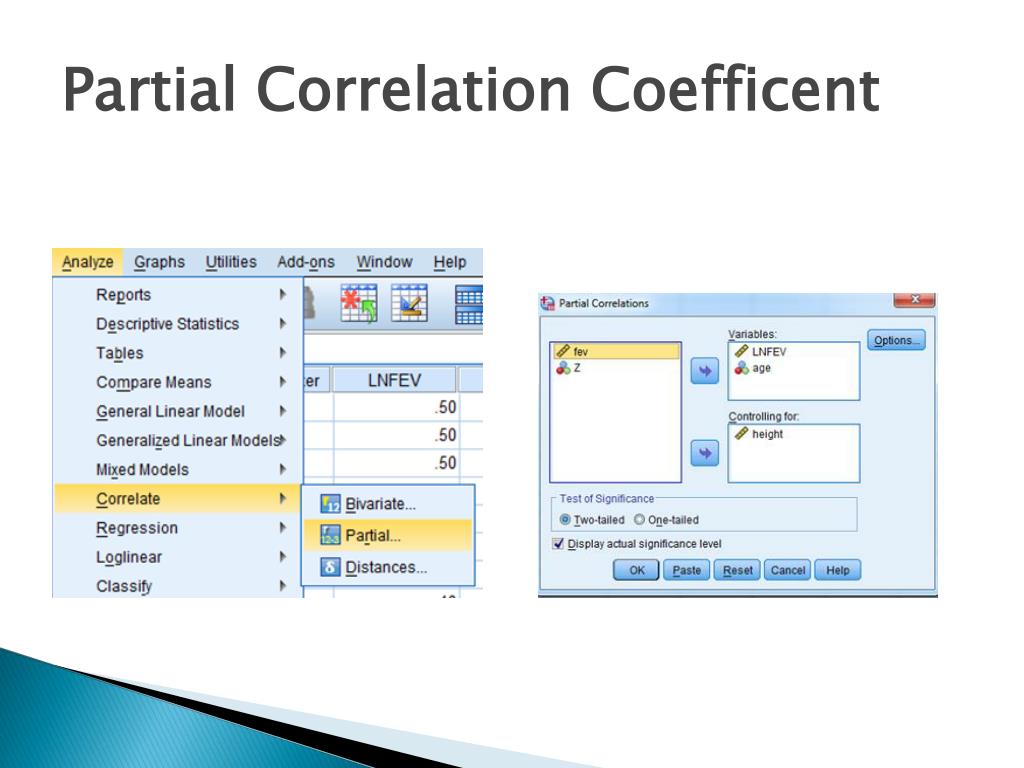The height and width of the screenshot is (768, 1024).
Task: Open the Options dialog button
Action: click(896, 340)
